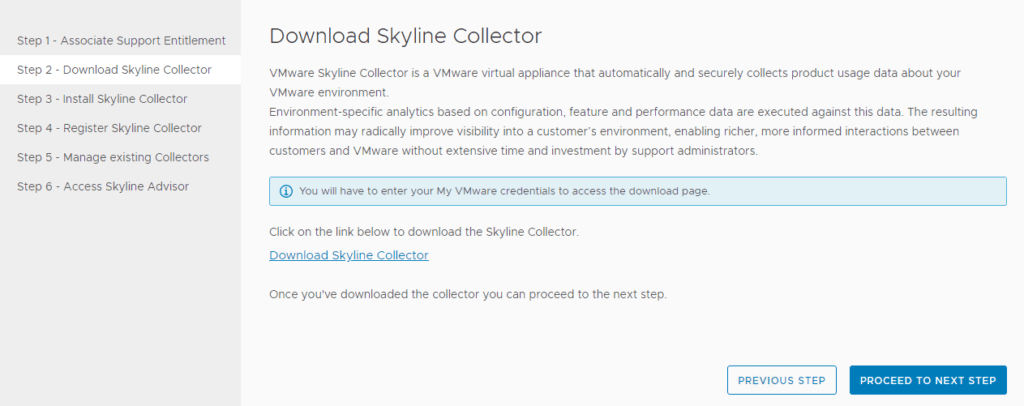Click Proceed to Next Step button
Viewport: 1024px width, 406px height.
pos(927,380)
